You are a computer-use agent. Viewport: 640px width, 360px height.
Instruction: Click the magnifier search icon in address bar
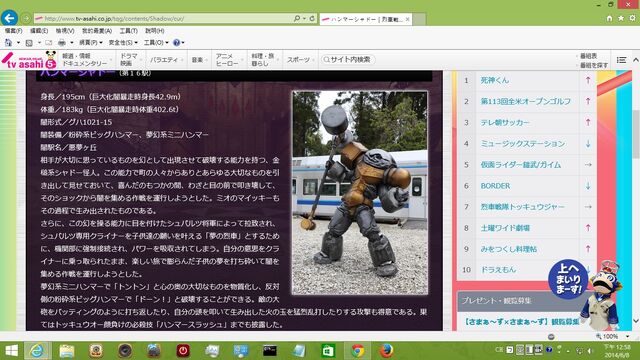coord(297,18)
